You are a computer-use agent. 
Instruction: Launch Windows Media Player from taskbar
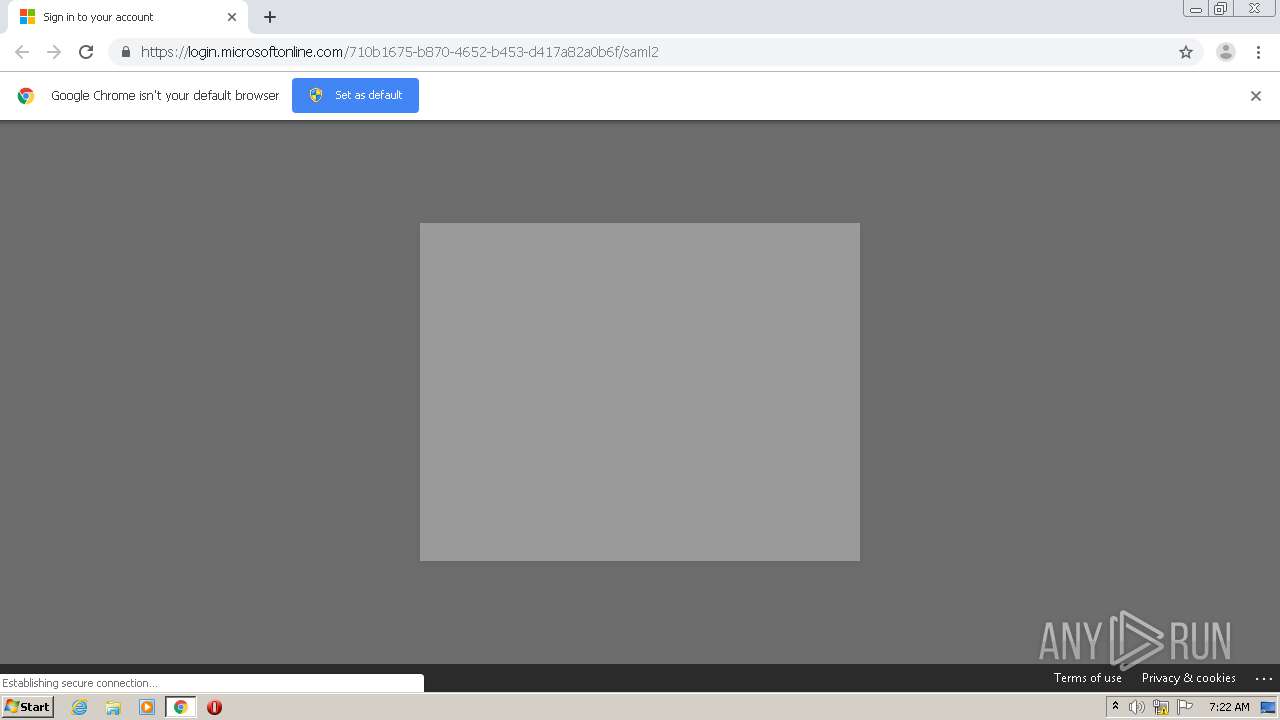point(147,707)
